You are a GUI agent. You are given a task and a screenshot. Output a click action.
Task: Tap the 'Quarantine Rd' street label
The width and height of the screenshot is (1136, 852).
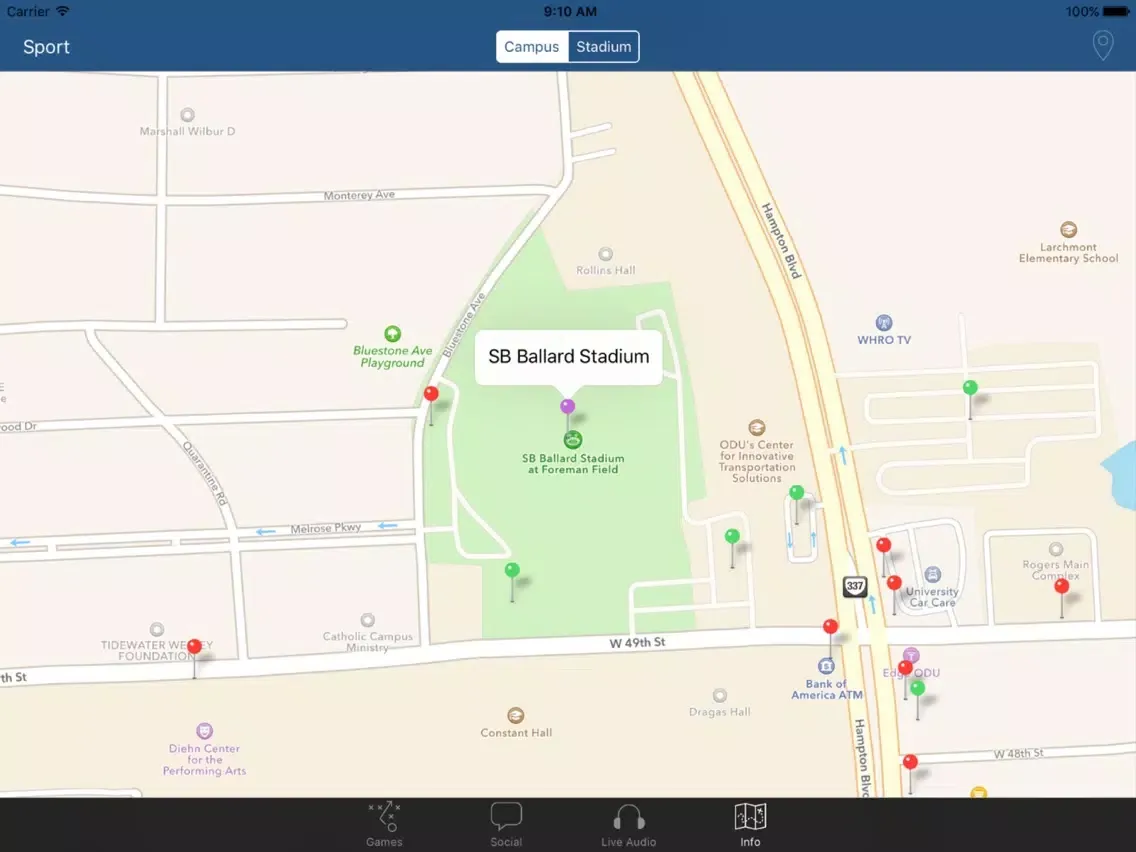[x=205, y=473]
